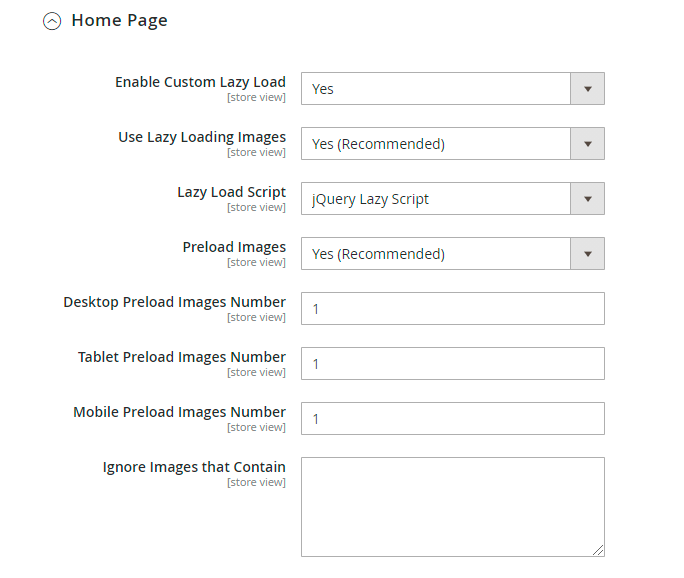This screenshot has width=684, height=578.
Task: Click the Mobile Preload Images Number label
Action: 179,412
